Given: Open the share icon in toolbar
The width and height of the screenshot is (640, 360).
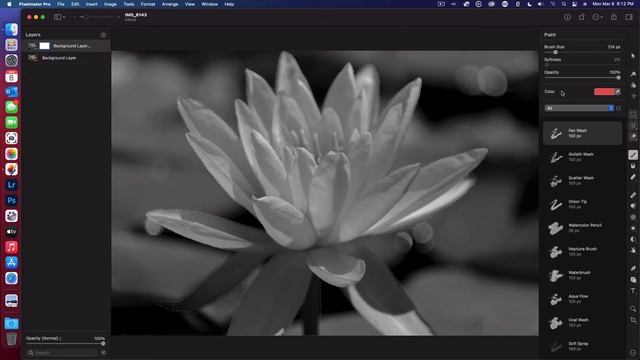Looking at the screenshot, I should 614,17.
